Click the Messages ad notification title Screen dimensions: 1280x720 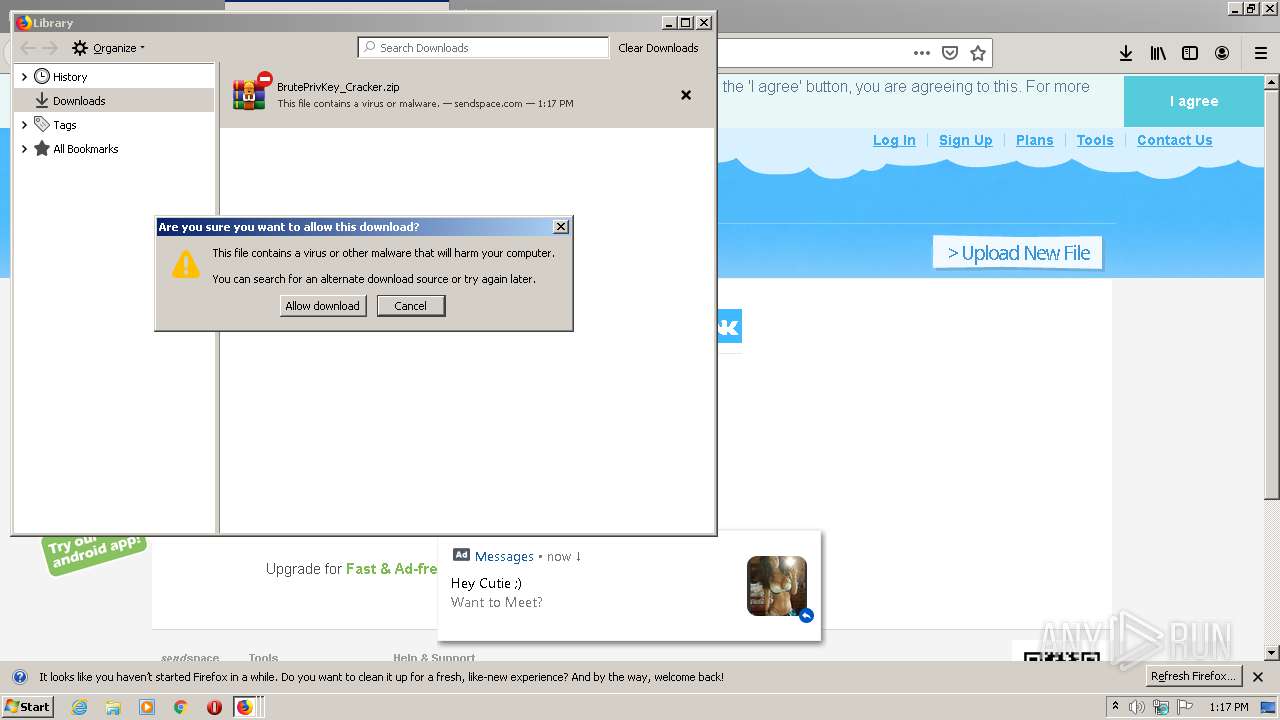pos(504,556)
